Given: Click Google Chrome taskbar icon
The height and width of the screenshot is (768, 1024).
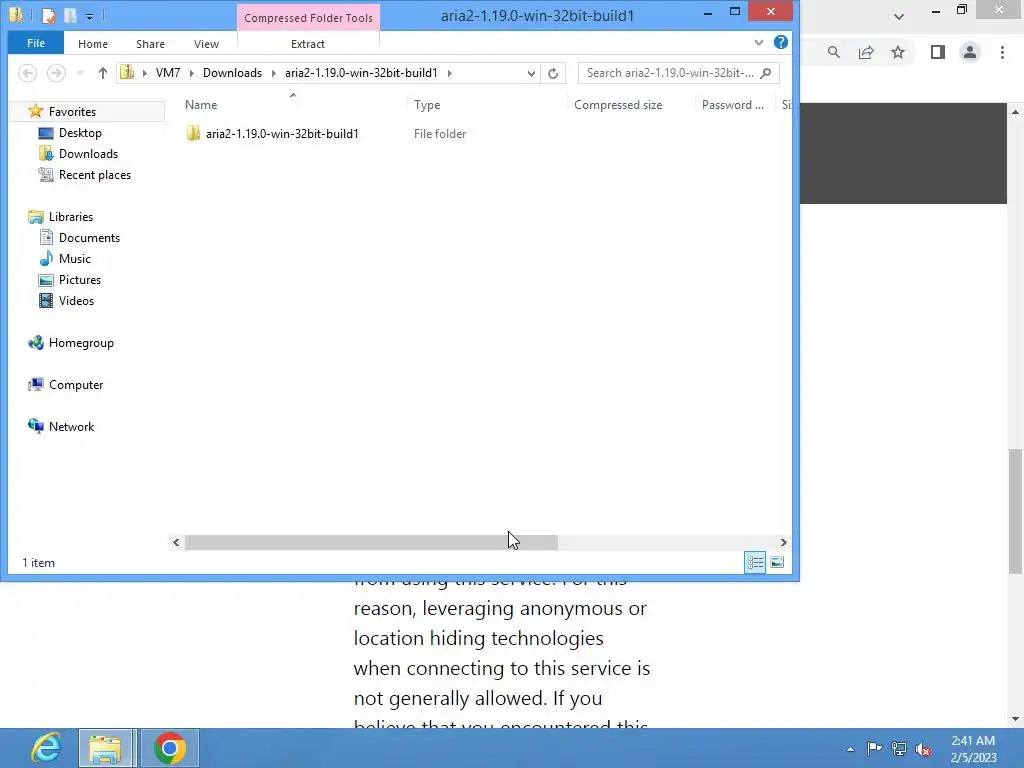Looking at the screenshot, I should click(170, 748).
